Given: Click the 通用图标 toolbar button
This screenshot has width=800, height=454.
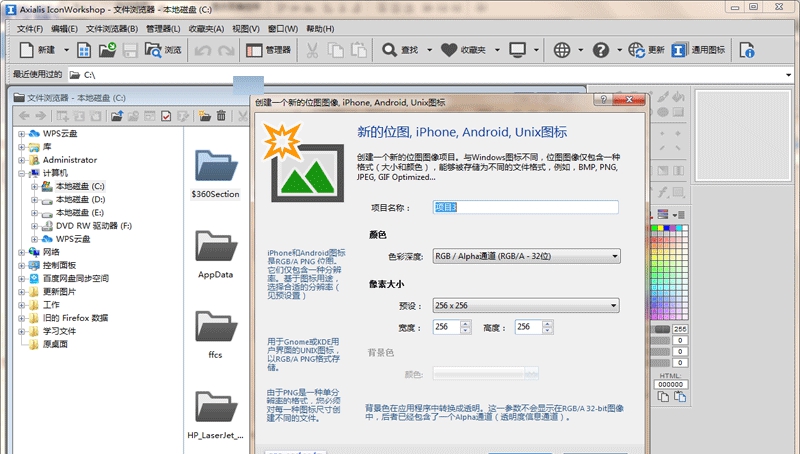Looking at the screenshot, I should pos(698,50).
